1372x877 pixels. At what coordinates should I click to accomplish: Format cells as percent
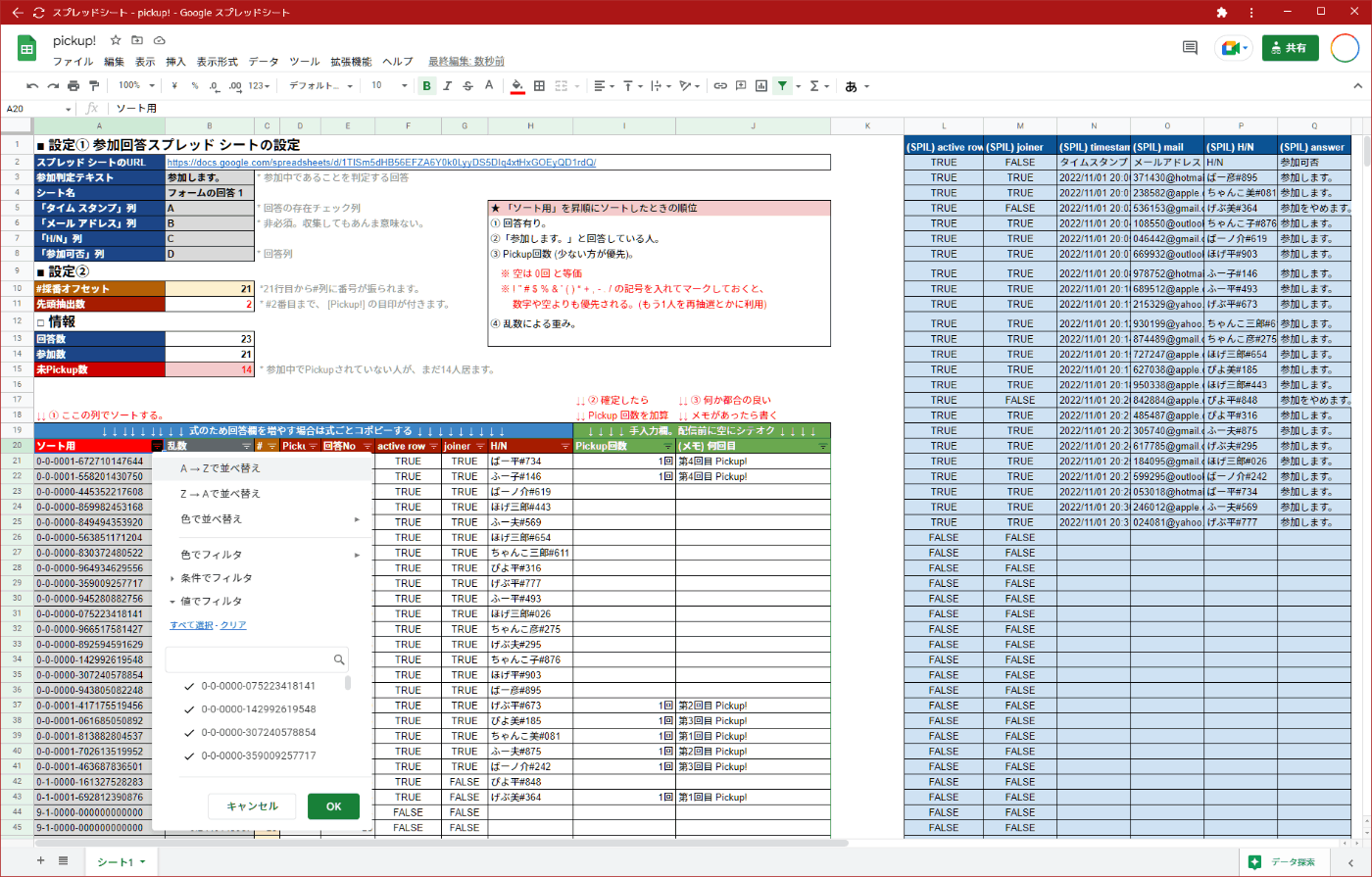[194, 86]
